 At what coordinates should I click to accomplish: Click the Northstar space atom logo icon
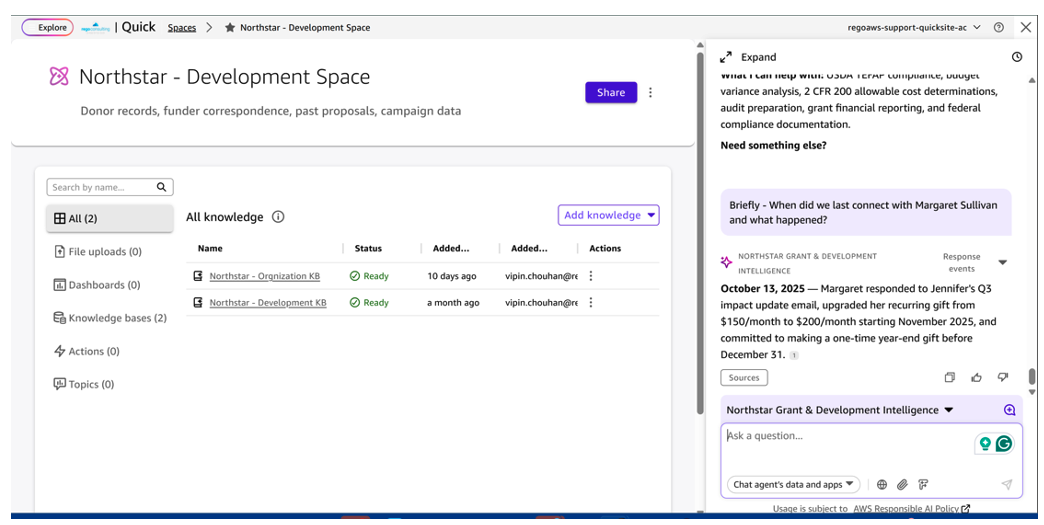[59, 77]
